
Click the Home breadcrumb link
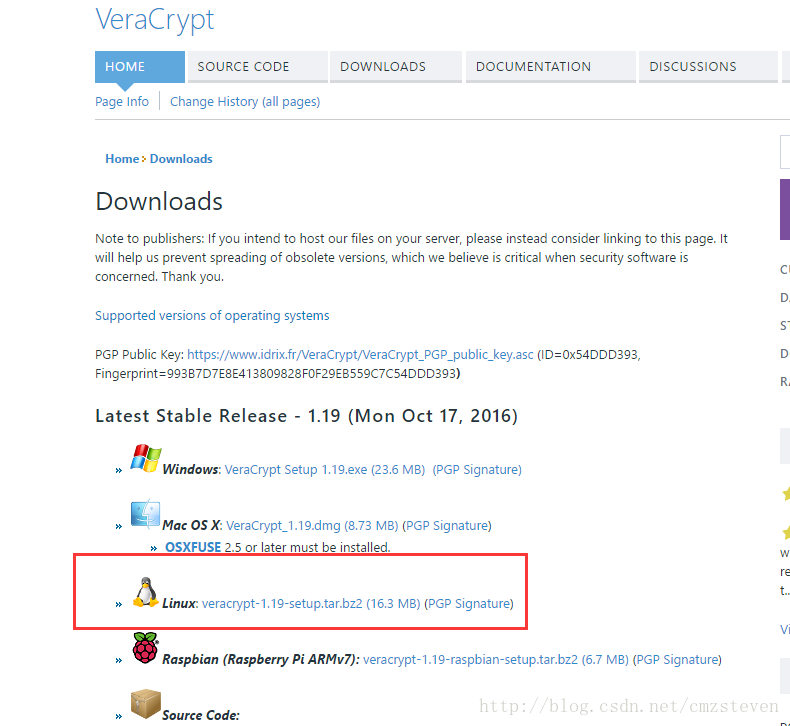(122, 159)
